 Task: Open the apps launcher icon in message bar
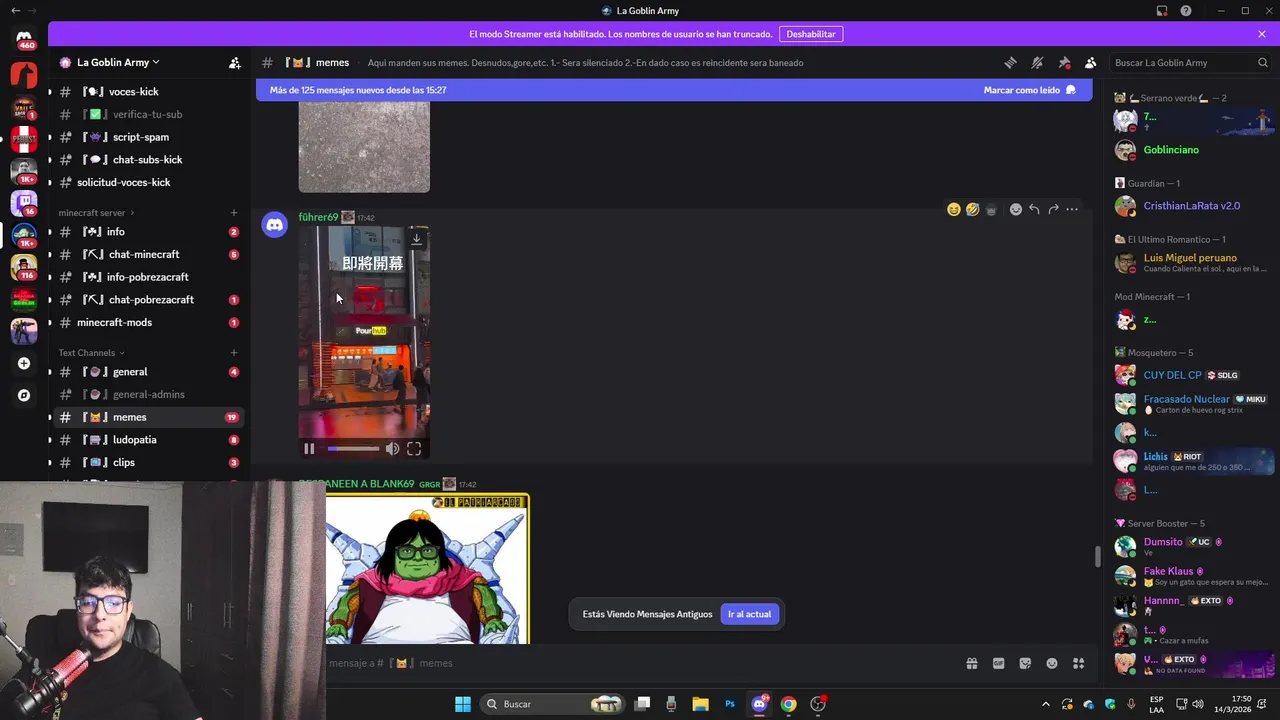1078,663
